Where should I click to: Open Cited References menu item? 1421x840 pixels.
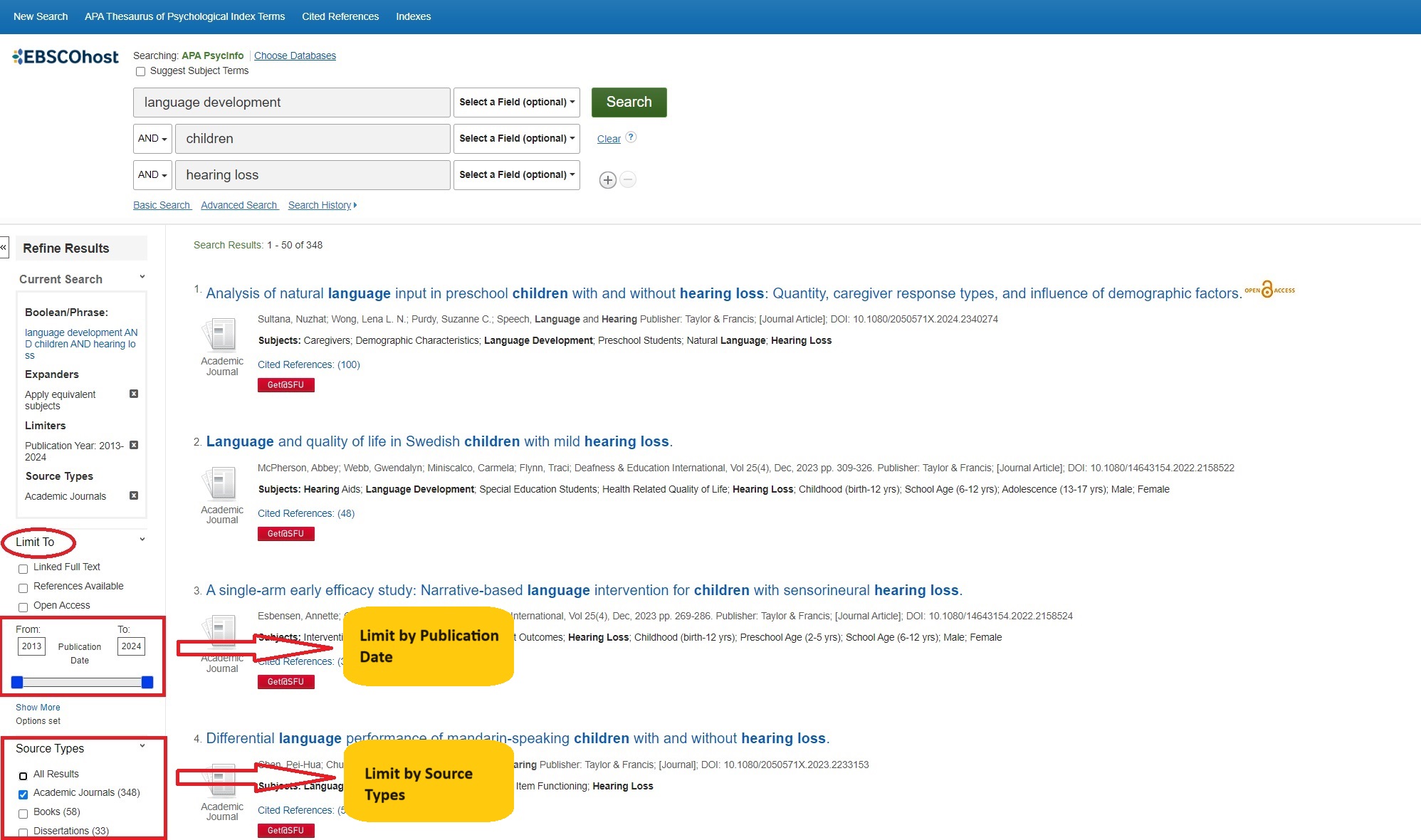point(340,16)
